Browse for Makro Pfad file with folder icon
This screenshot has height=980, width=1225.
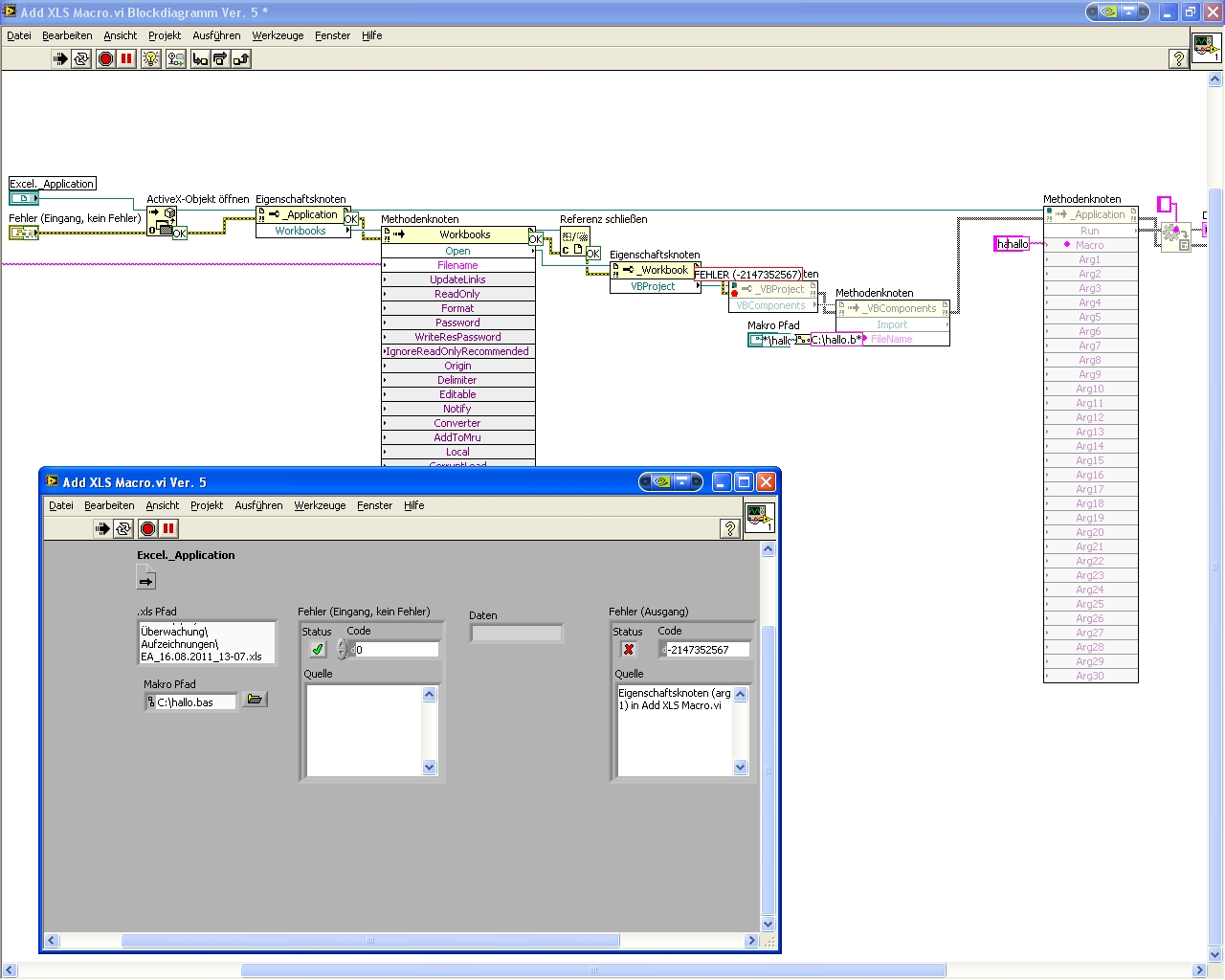(x=254, y=700)
